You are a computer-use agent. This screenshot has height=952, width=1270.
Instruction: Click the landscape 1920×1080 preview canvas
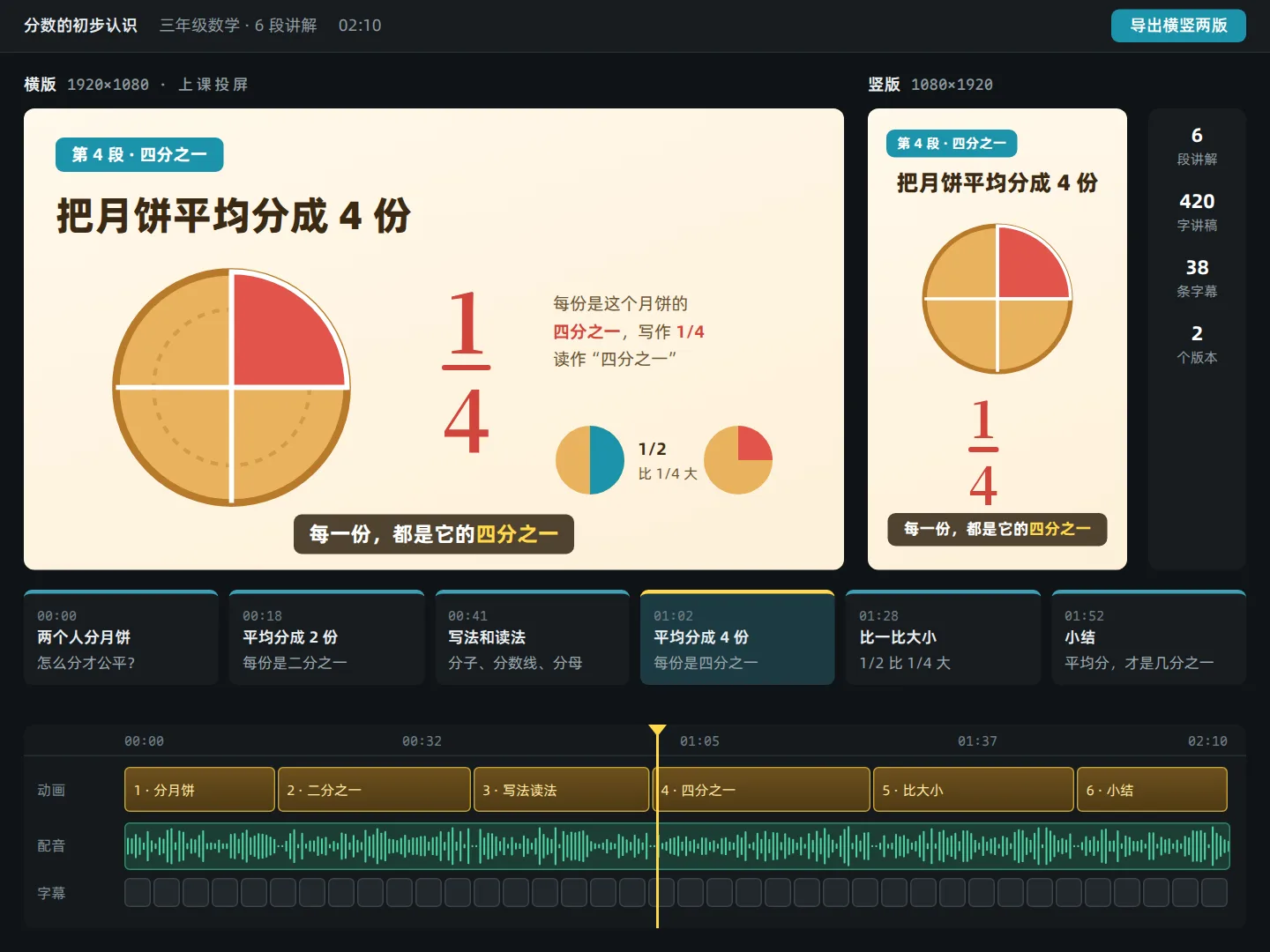[434, 339]
